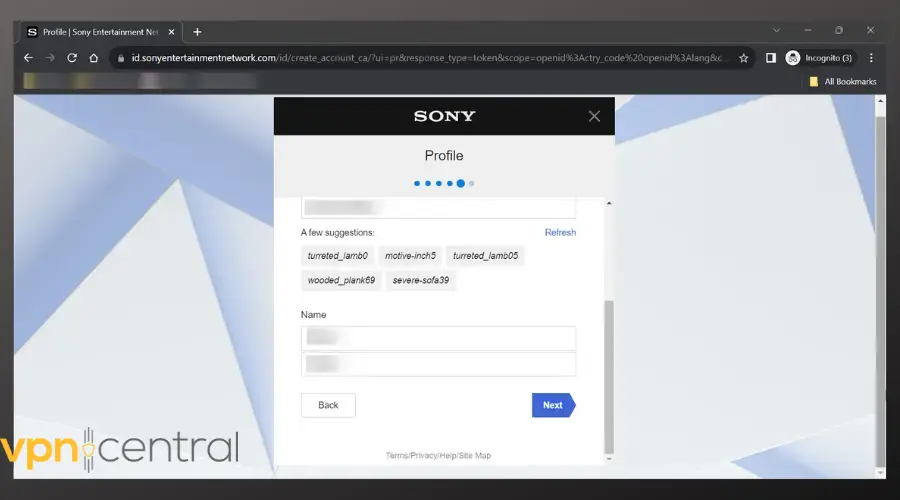Click the browser forward arrow
The height and width of the screenshot is (500, 900).
click(x=50, y=58)
